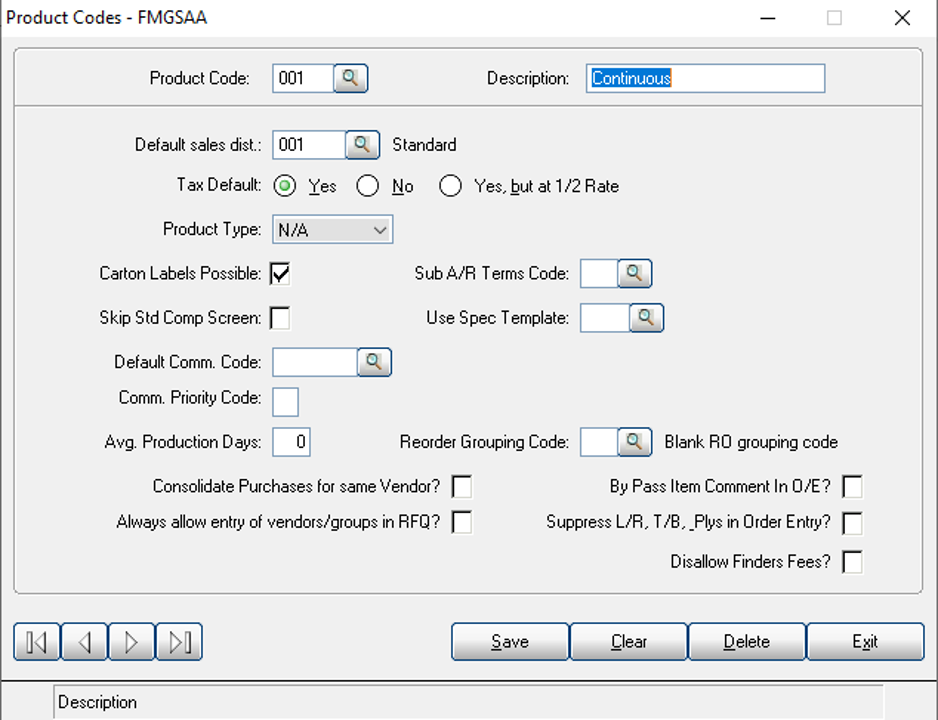Screen dimensions: 938x720
Task: Check Skip Std Comp Screen
Action: click(x=280, y=318)
